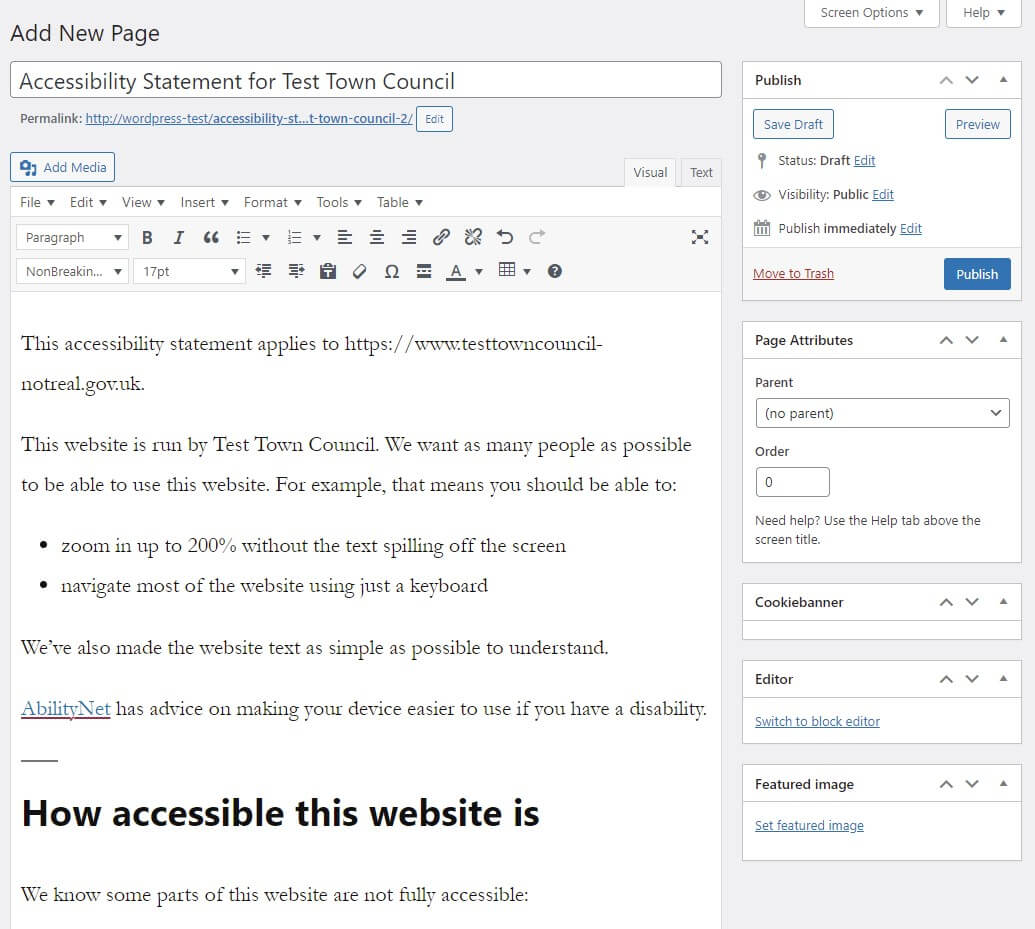Click Set featured image link

pos(809,825)
